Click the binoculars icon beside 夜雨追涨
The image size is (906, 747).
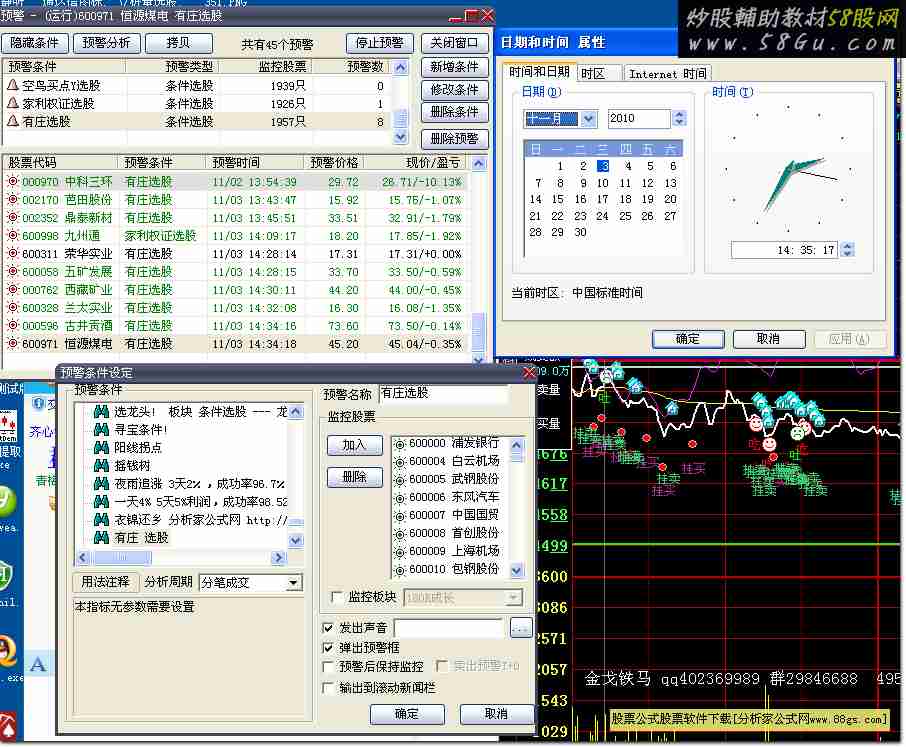tap(101, 484)
